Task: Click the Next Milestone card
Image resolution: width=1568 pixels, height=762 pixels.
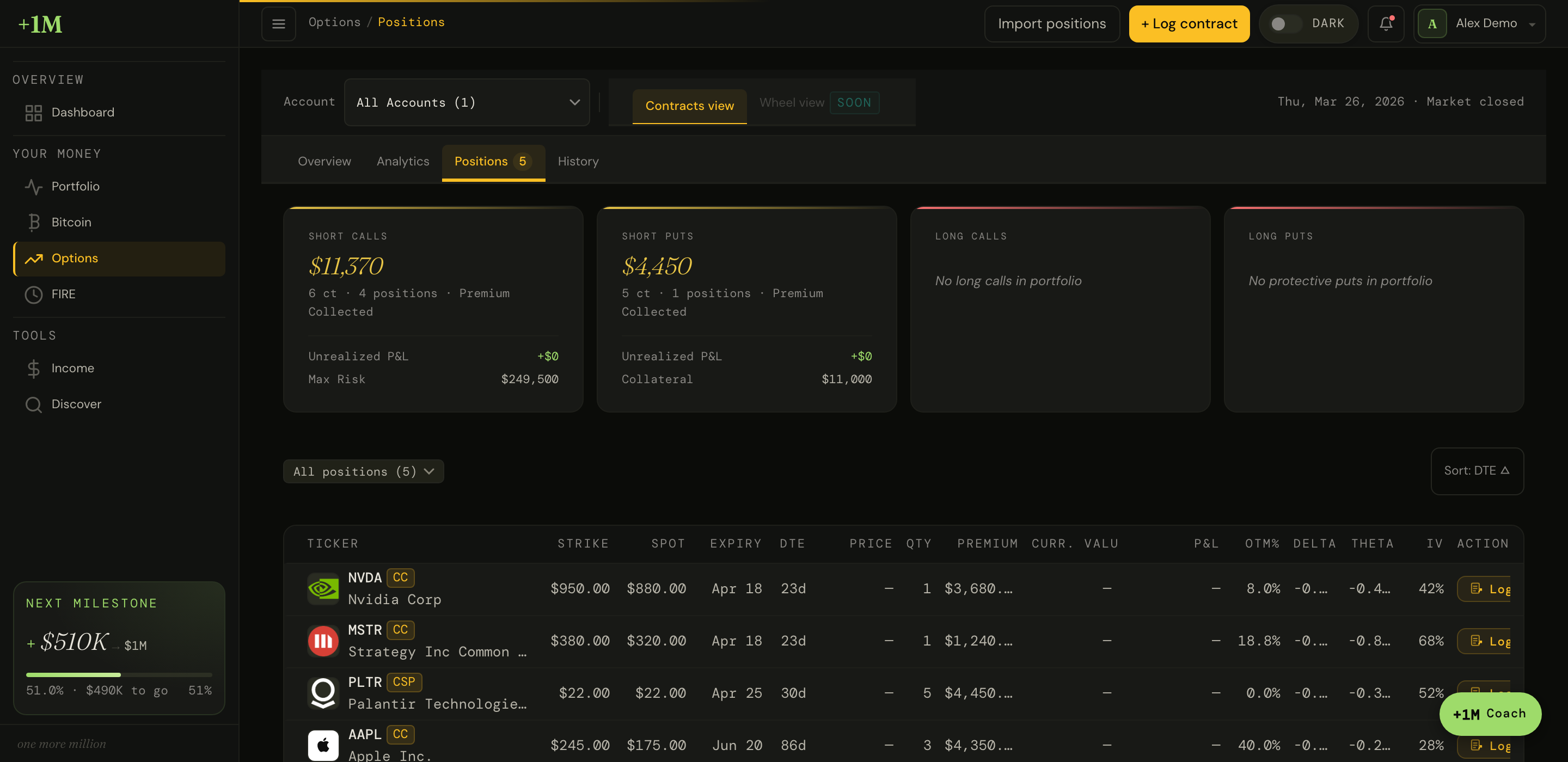Action: (119, 648)
